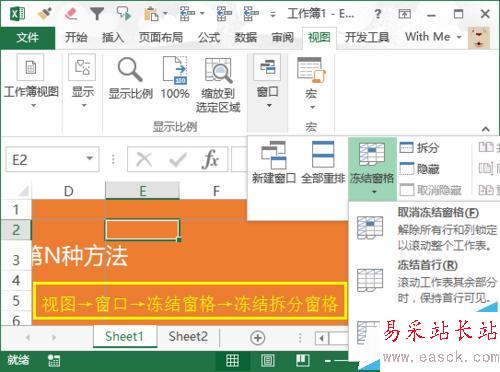Open the paste clipboard icon
500x372 pixels.
151,14
